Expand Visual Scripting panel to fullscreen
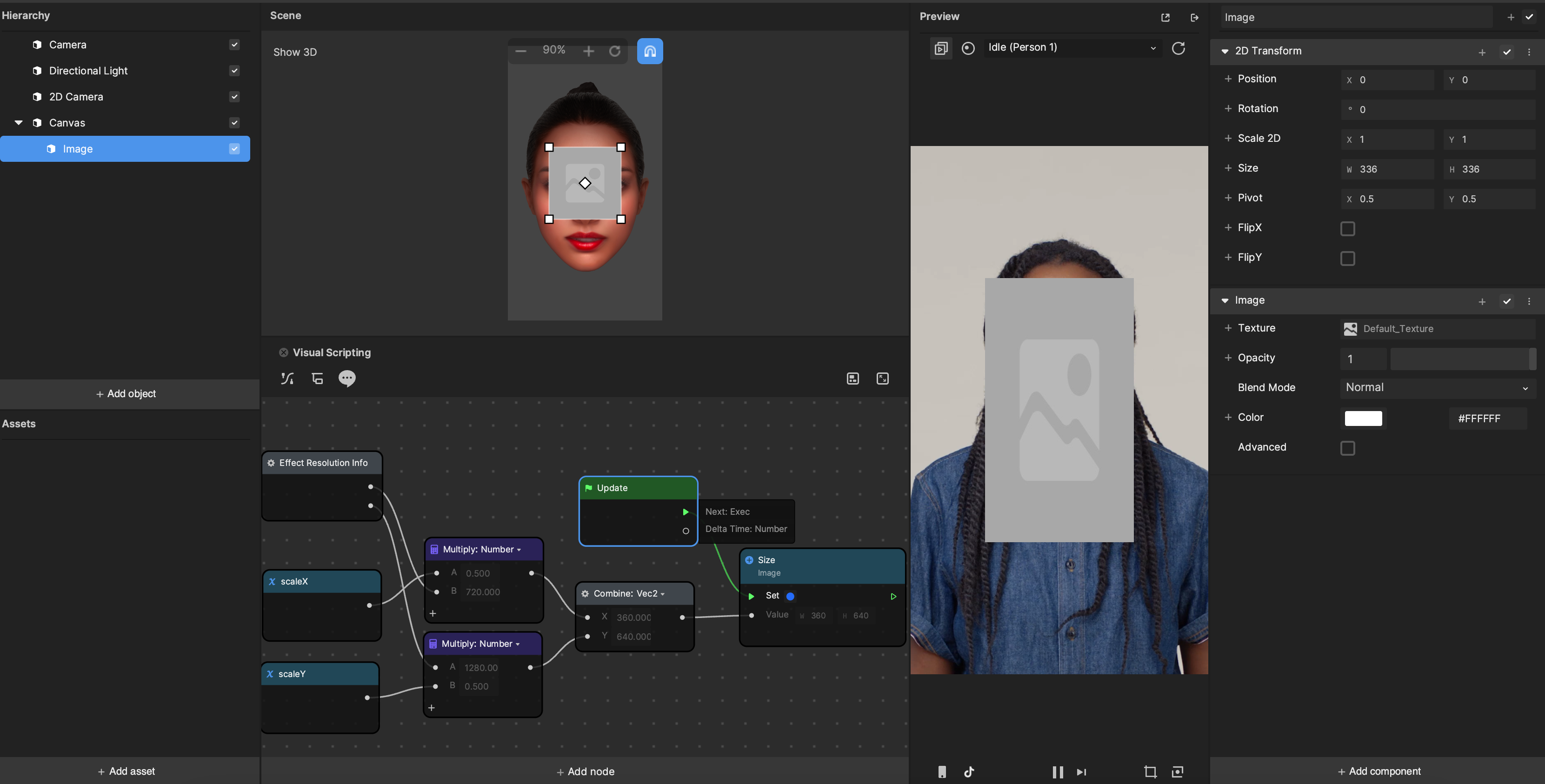Screen dimensions: 1545x784 [882, 379]
